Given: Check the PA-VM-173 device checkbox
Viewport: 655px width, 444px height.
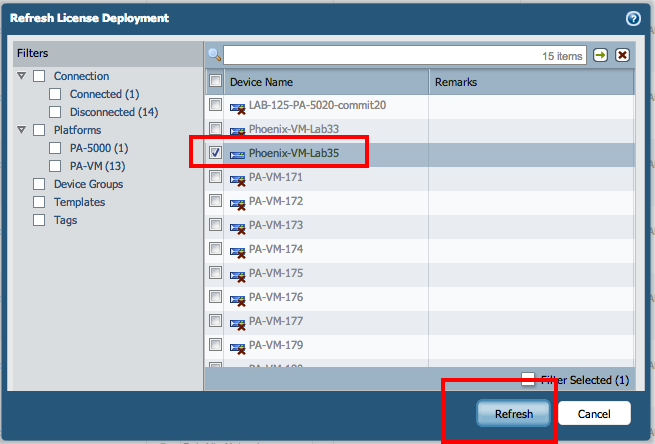Looking at the screenshot, I should point(216,225).
